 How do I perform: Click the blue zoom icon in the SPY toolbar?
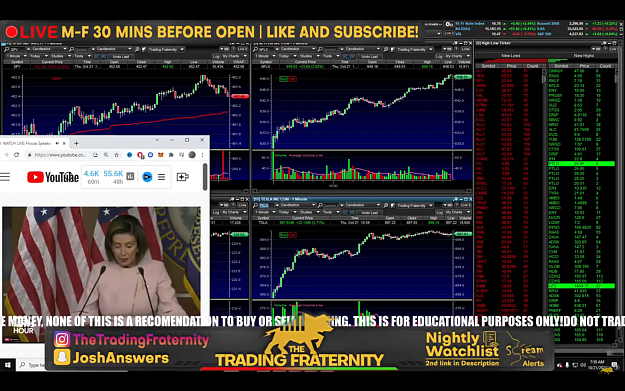96,56
